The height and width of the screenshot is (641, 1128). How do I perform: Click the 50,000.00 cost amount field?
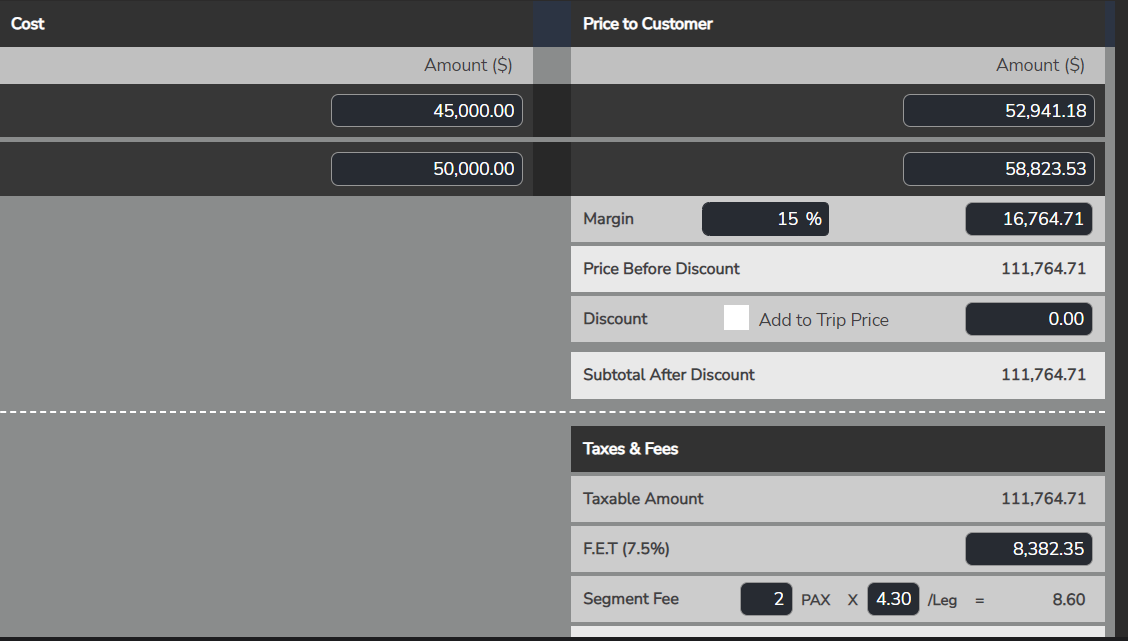[x=426, y=169]
